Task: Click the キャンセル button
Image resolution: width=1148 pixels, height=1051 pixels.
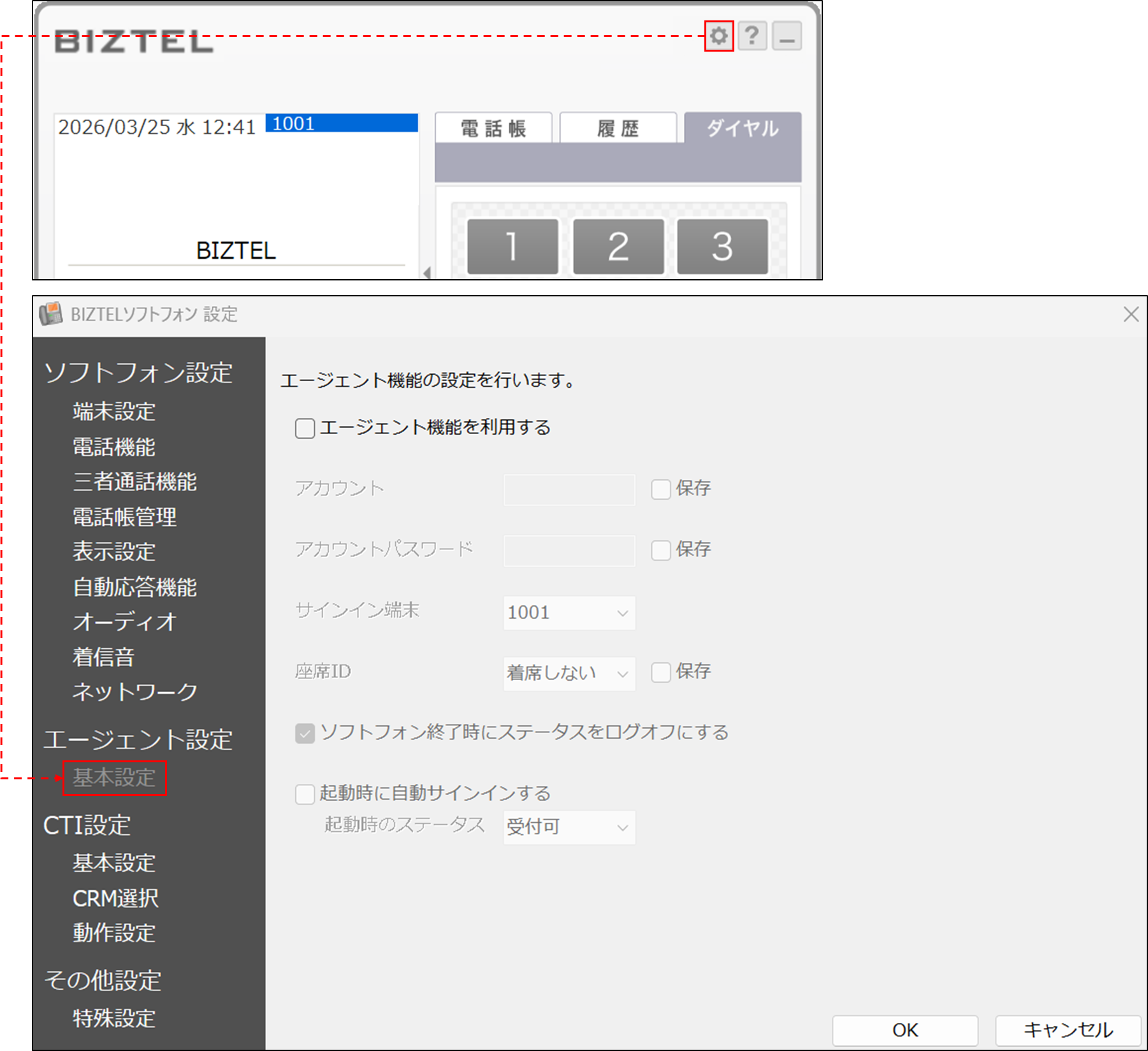Action: 1068,1030
